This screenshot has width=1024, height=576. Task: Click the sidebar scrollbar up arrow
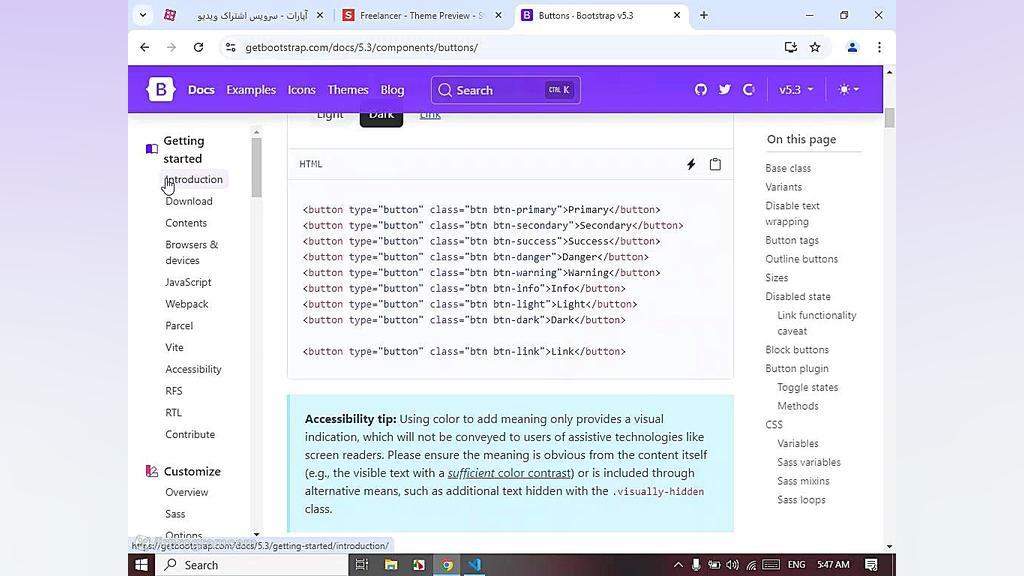257,132
